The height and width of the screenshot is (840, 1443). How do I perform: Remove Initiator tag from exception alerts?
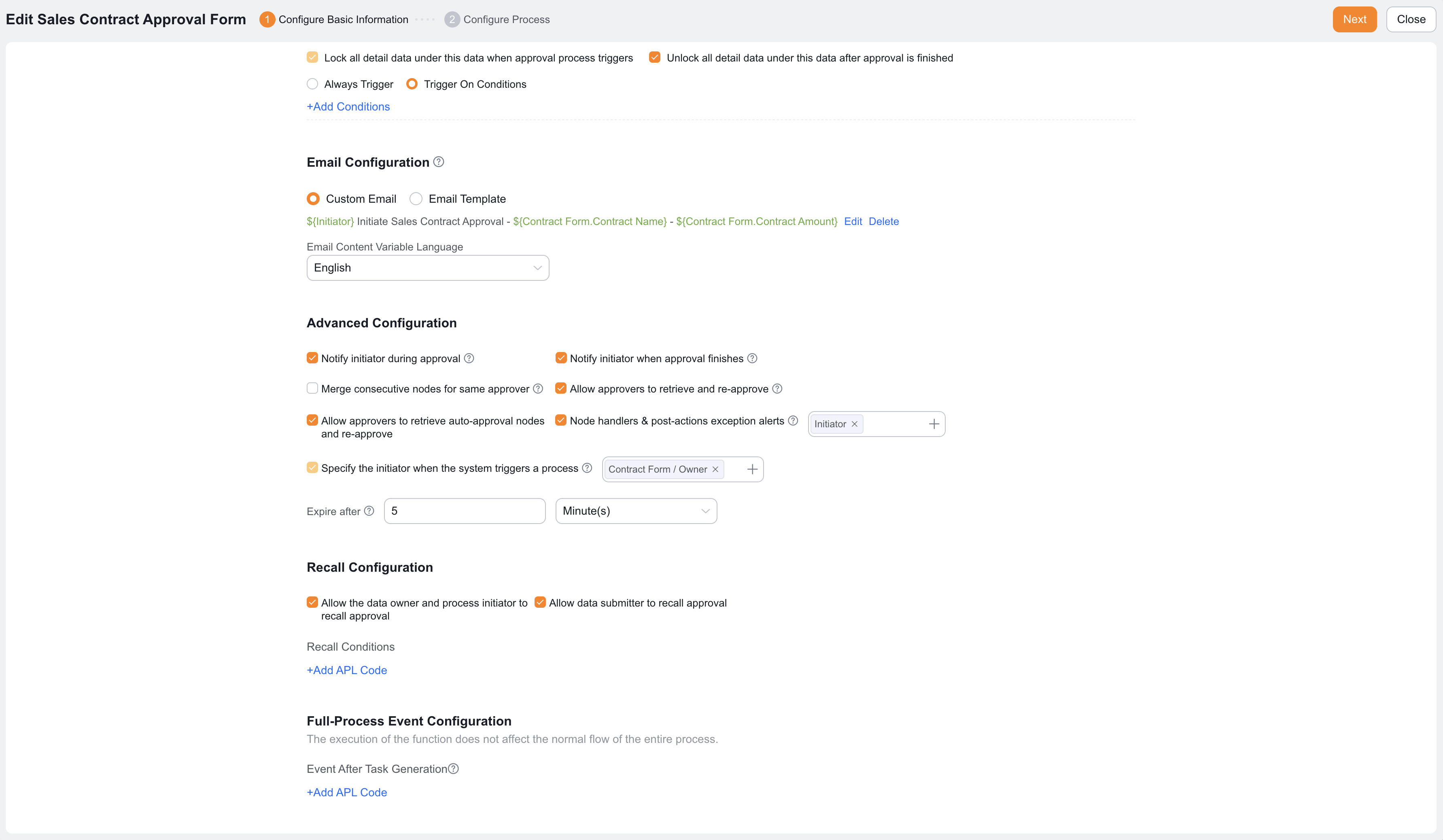click(x=854, y=424)
